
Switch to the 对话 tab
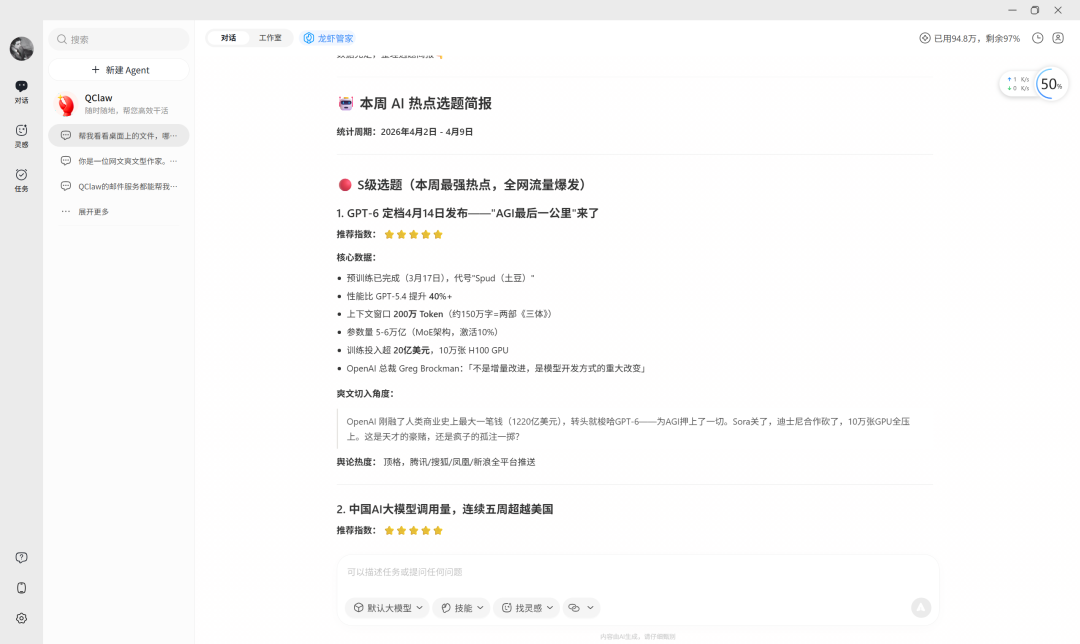click(229, 38)
